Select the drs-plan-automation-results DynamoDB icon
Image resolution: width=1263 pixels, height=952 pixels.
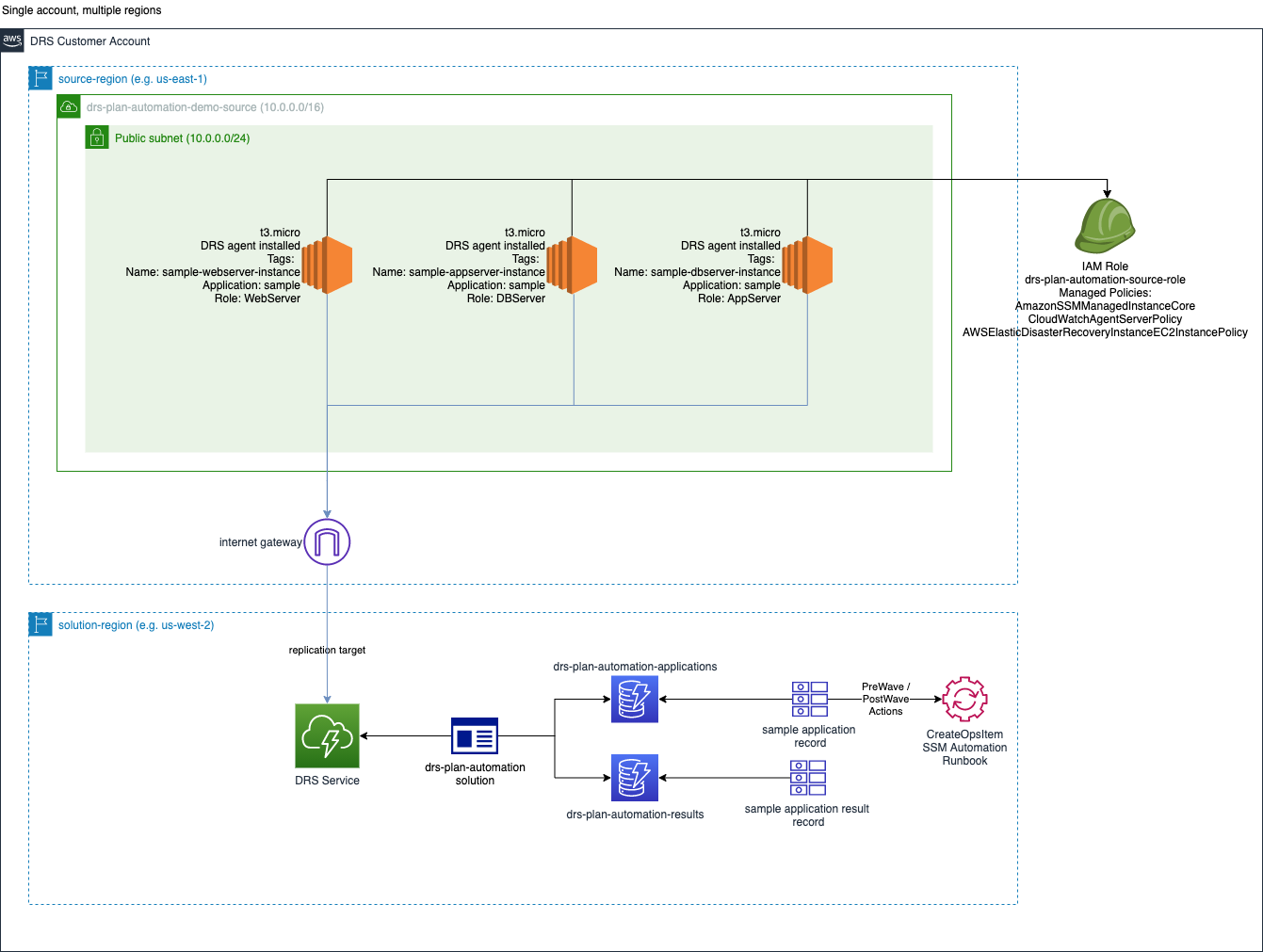tap(635, 778)
